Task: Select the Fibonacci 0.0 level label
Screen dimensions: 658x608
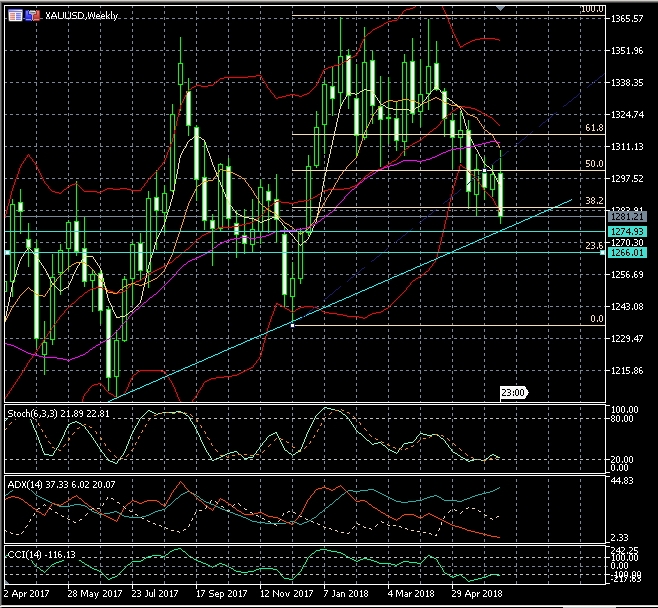Action: (x=596, y=319)
